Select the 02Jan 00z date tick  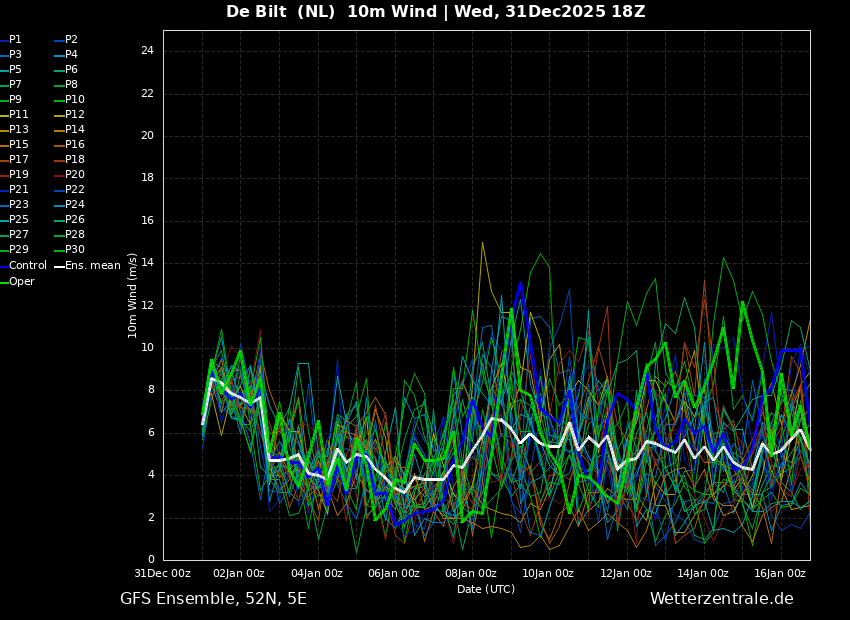(x=241, y=573)
